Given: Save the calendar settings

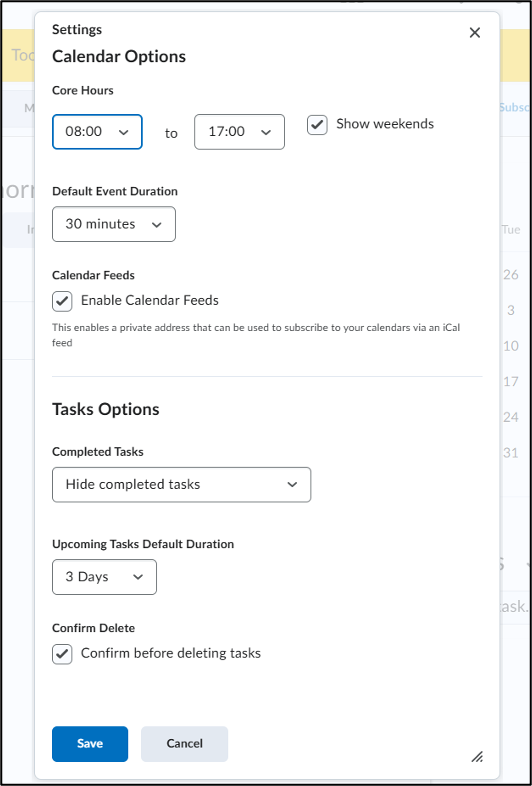Looking at the screenshot, I should click(x=90, y=744).
